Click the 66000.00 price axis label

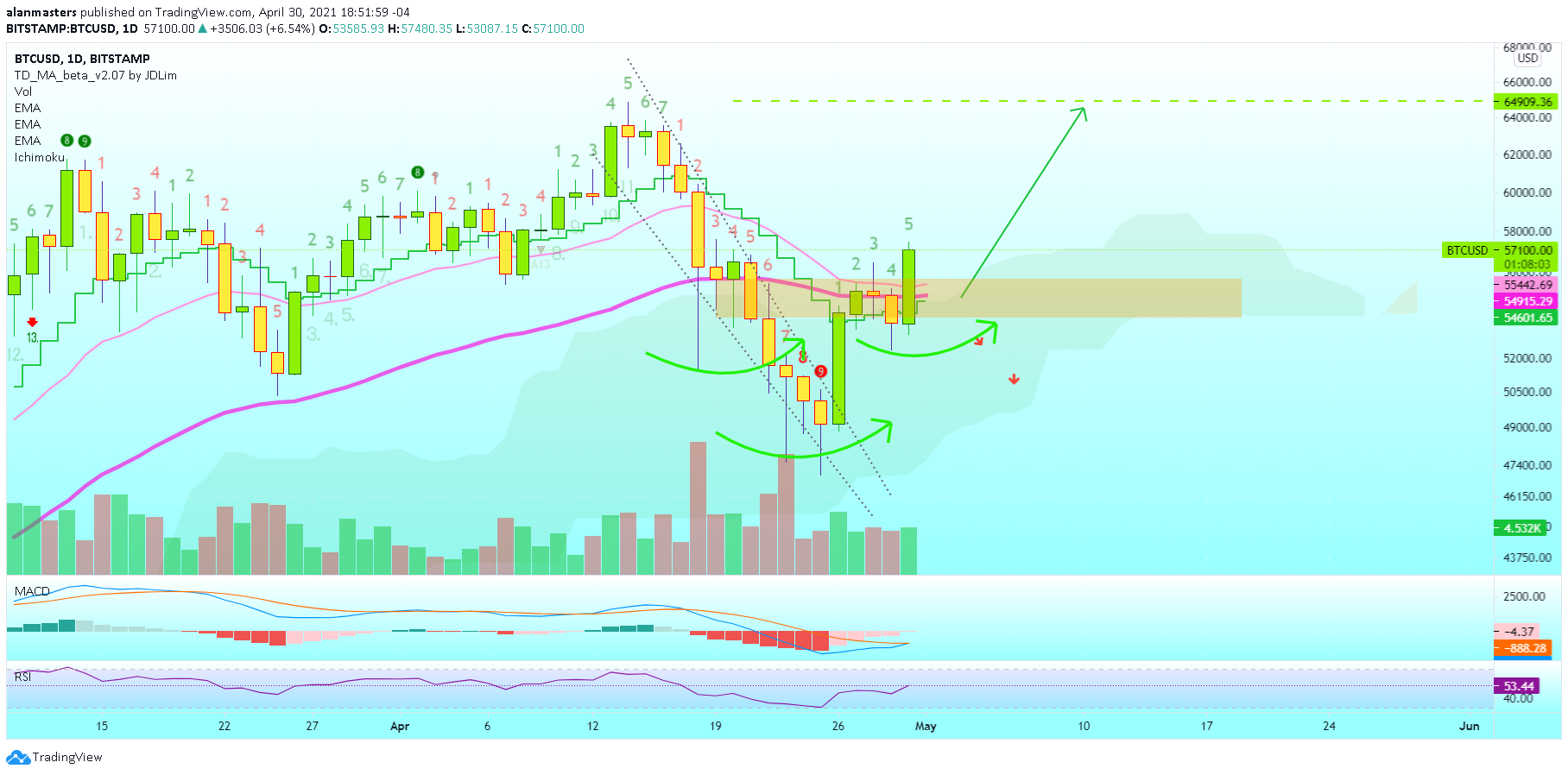1527,82
